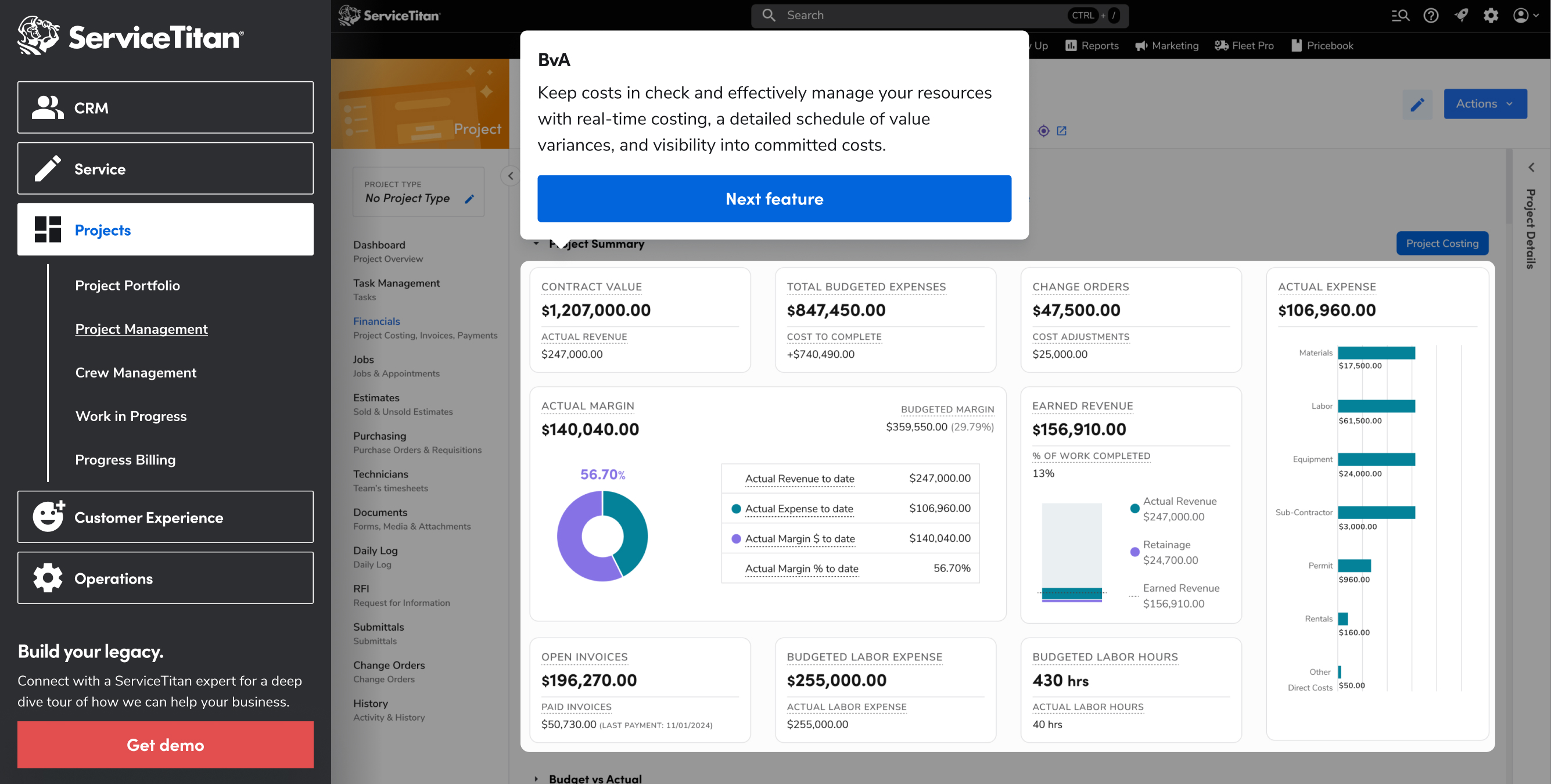
Task: Click the open-in-new-window icon
Action: coord(1061,131)
